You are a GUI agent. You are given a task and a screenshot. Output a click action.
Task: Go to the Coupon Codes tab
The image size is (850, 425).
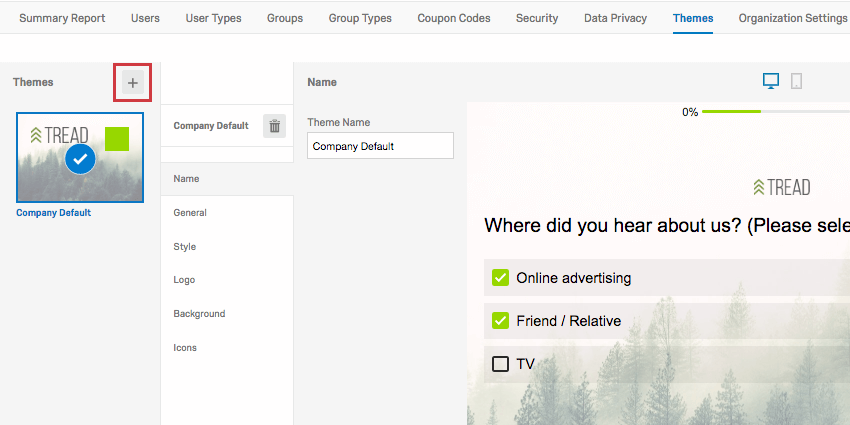(x=454, y=18)
